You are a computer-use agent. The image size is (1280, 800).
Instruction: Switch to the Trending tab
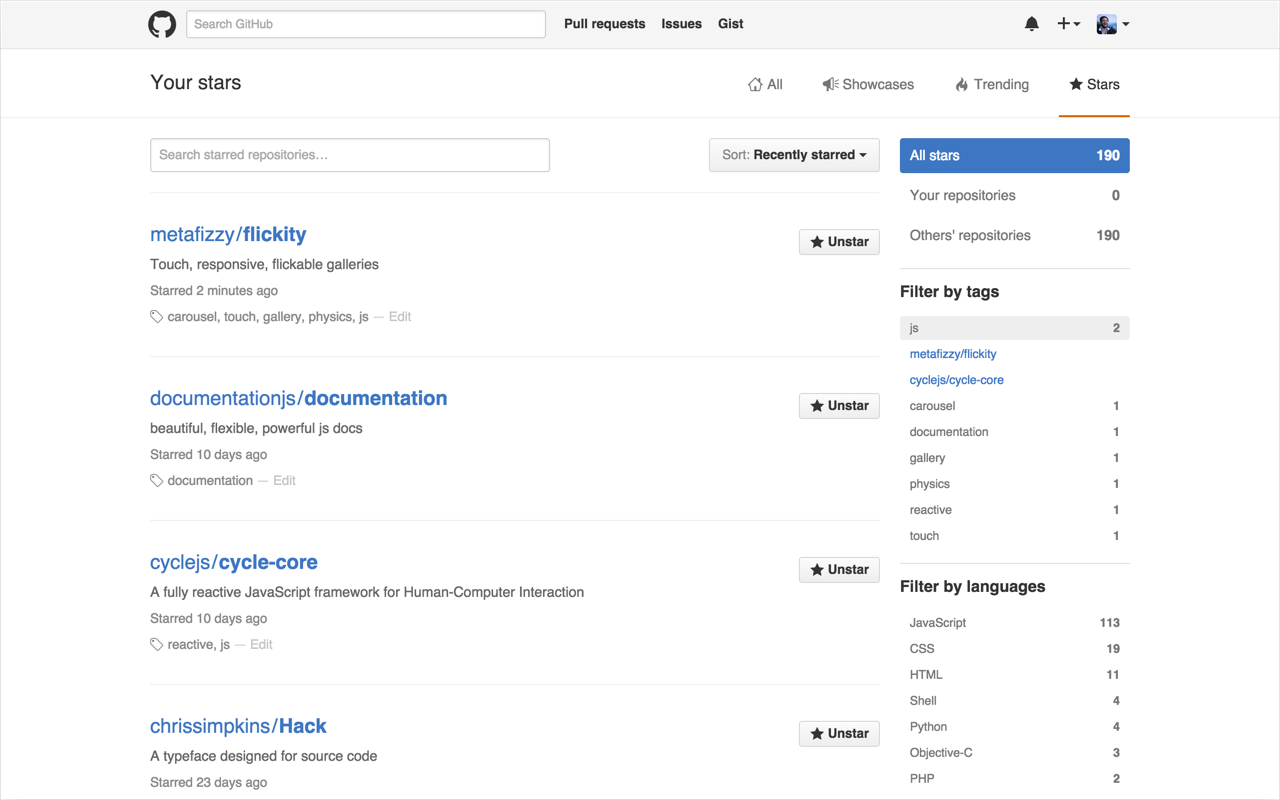(1001, 84)
